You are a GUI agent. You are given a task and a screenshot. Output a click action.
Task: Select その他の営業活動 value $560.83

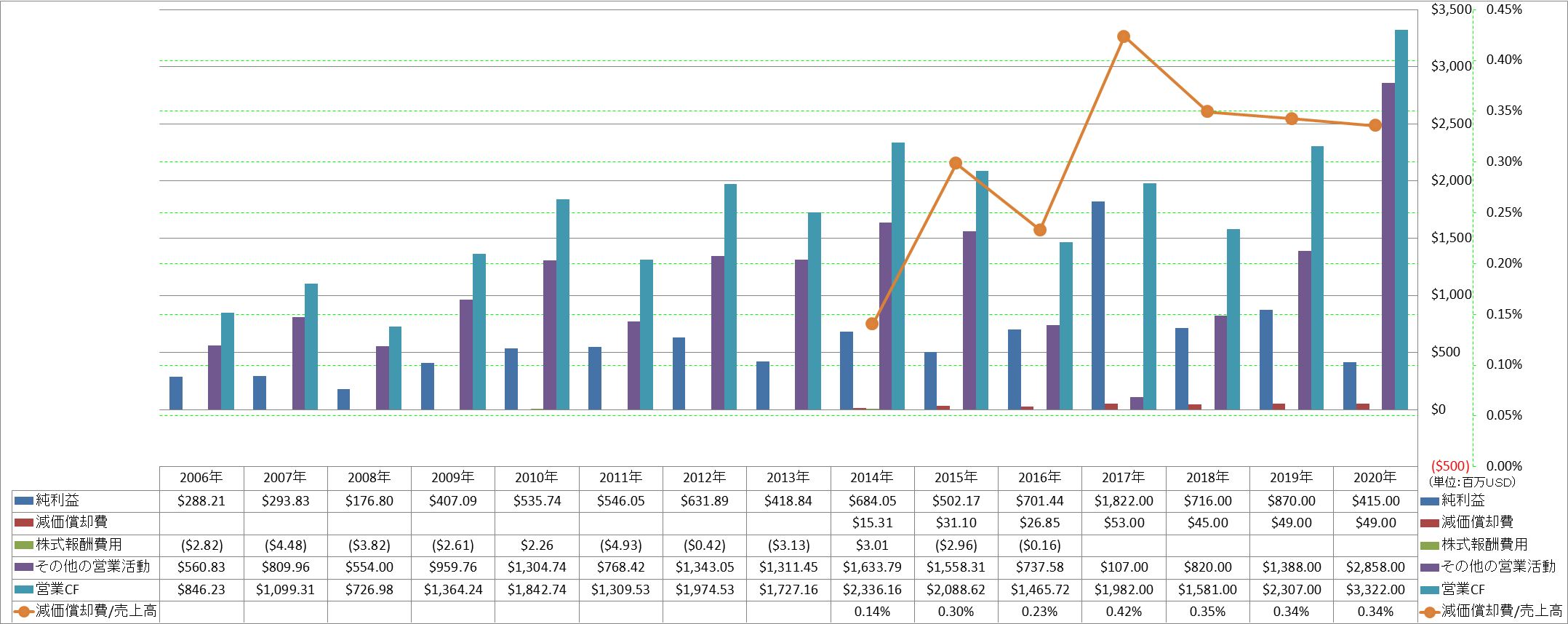[201, 567]
